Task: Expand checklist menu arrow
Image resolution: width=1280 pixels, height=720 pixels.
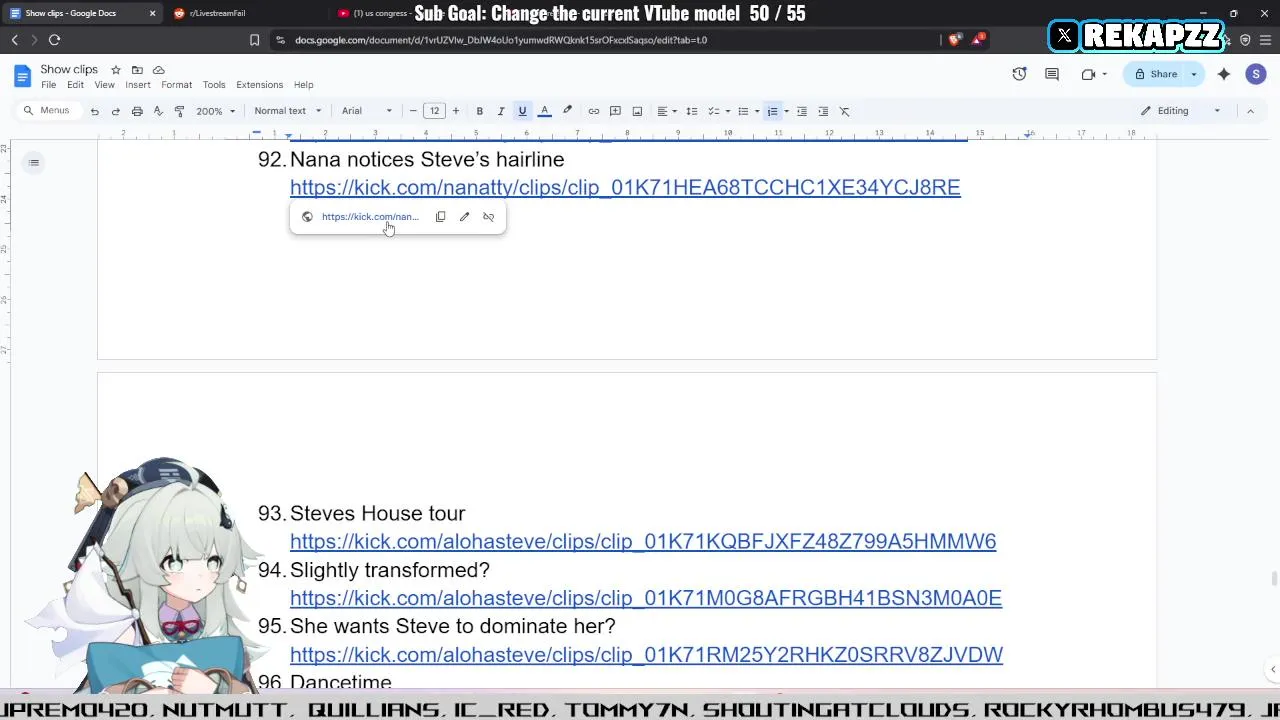Action: [727, 111]
